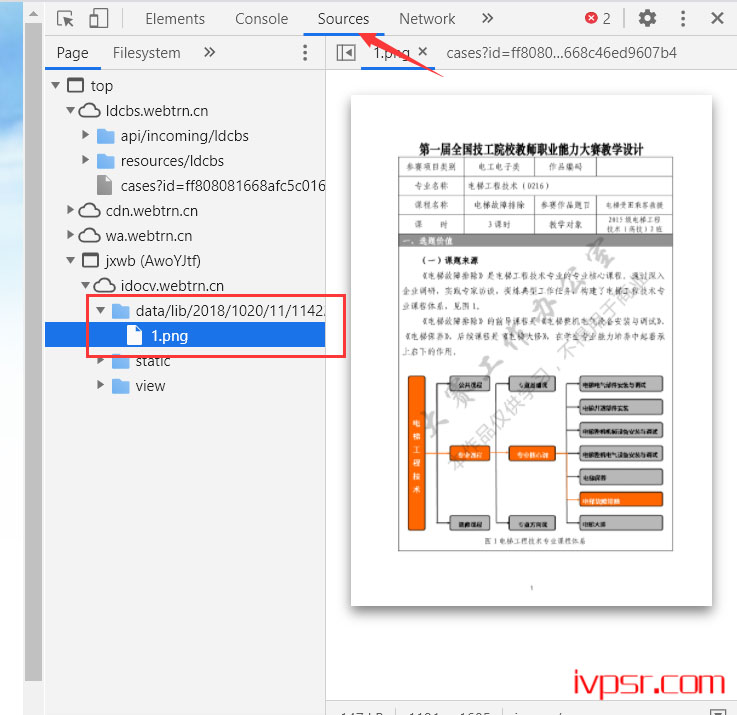Screen dimensions: 737x715
Task: Collapse the idocv.webtrn.cn domain node
Action: [86, 285]
